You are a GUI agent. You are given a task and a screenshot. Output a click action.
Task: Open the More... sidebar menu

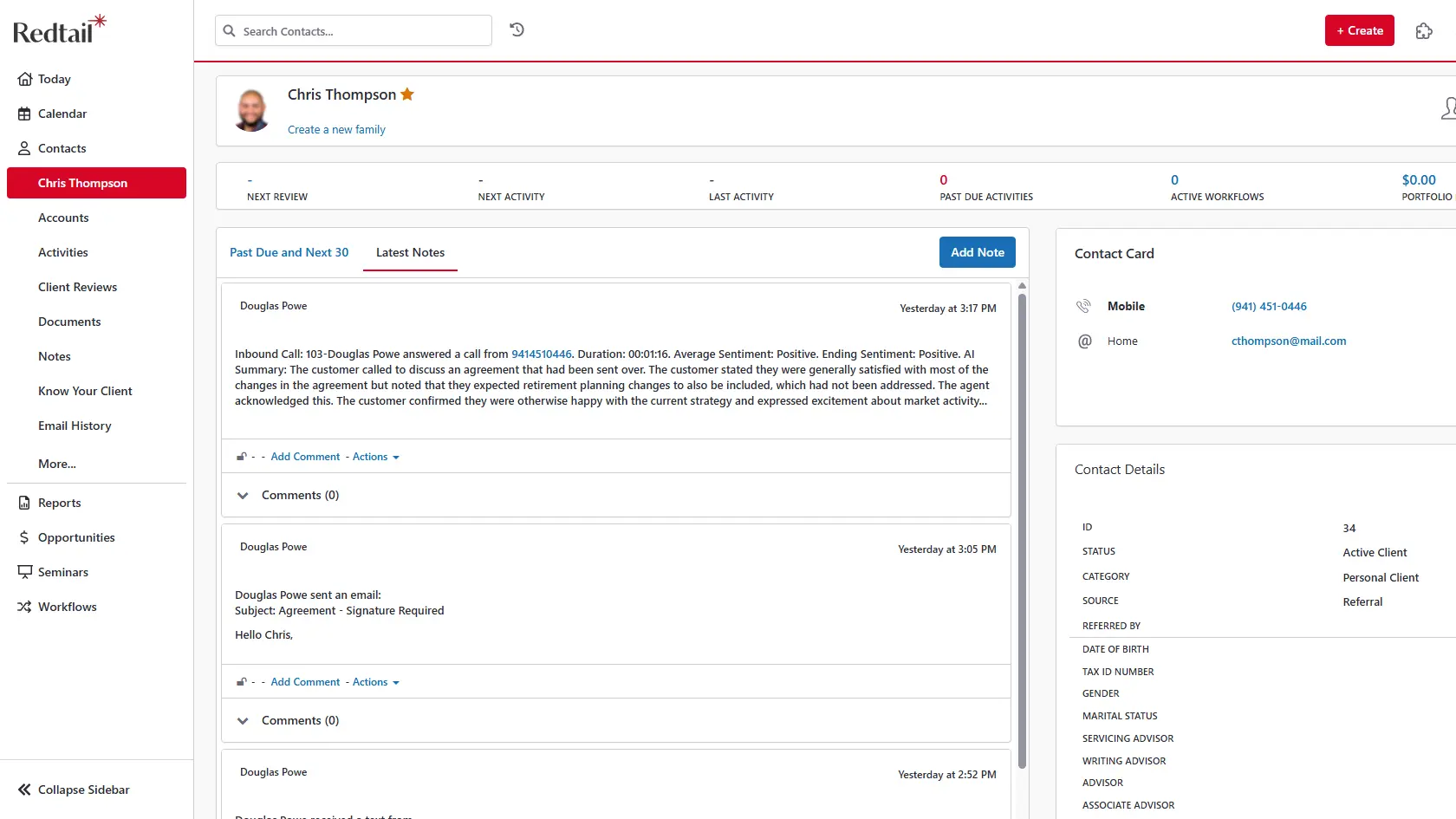click(x=57, y=464)
